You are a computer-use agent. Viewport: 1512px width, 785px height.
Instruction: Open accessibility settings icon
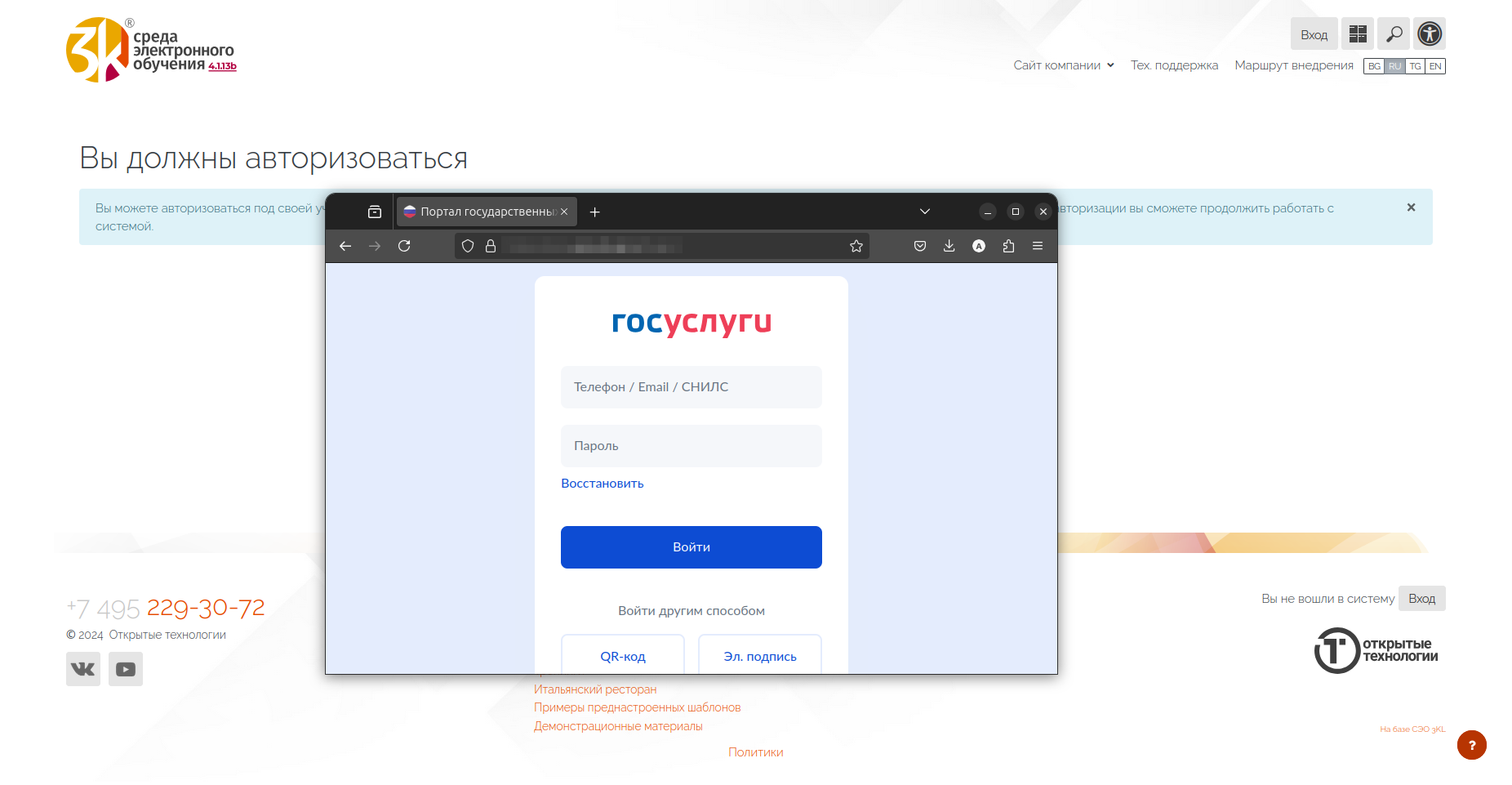click(x=1430, y=33)
